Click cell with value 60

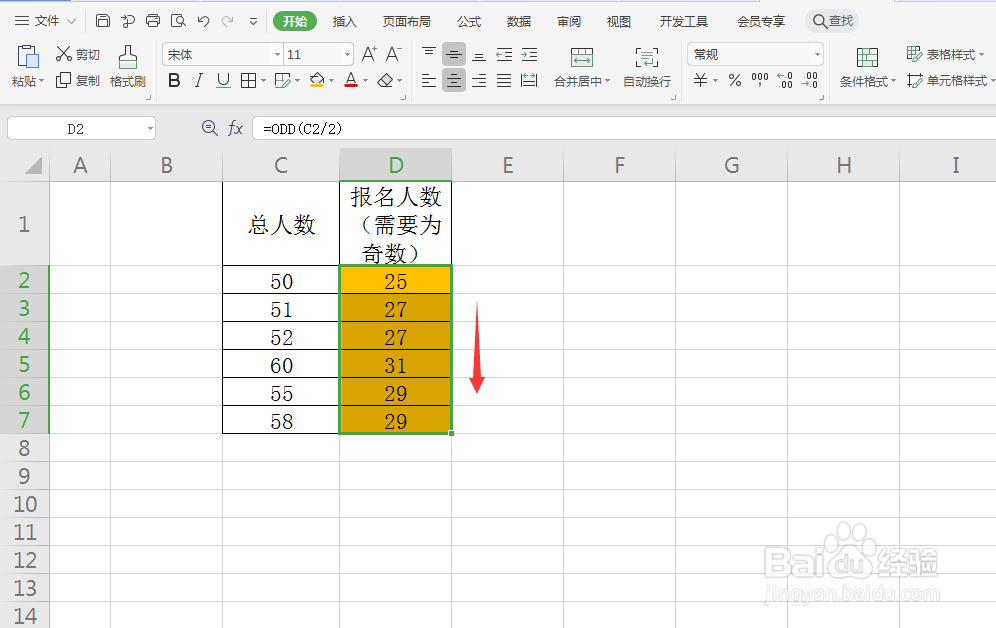click(281, 364)
